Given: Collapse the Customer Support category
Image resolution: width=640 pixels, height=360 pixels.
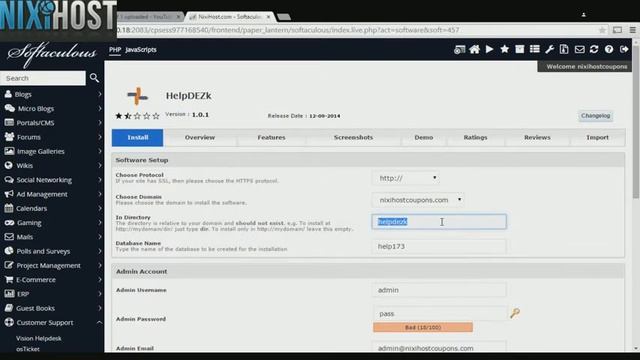Looking at the screenshot, I should (x=100, y=322).
